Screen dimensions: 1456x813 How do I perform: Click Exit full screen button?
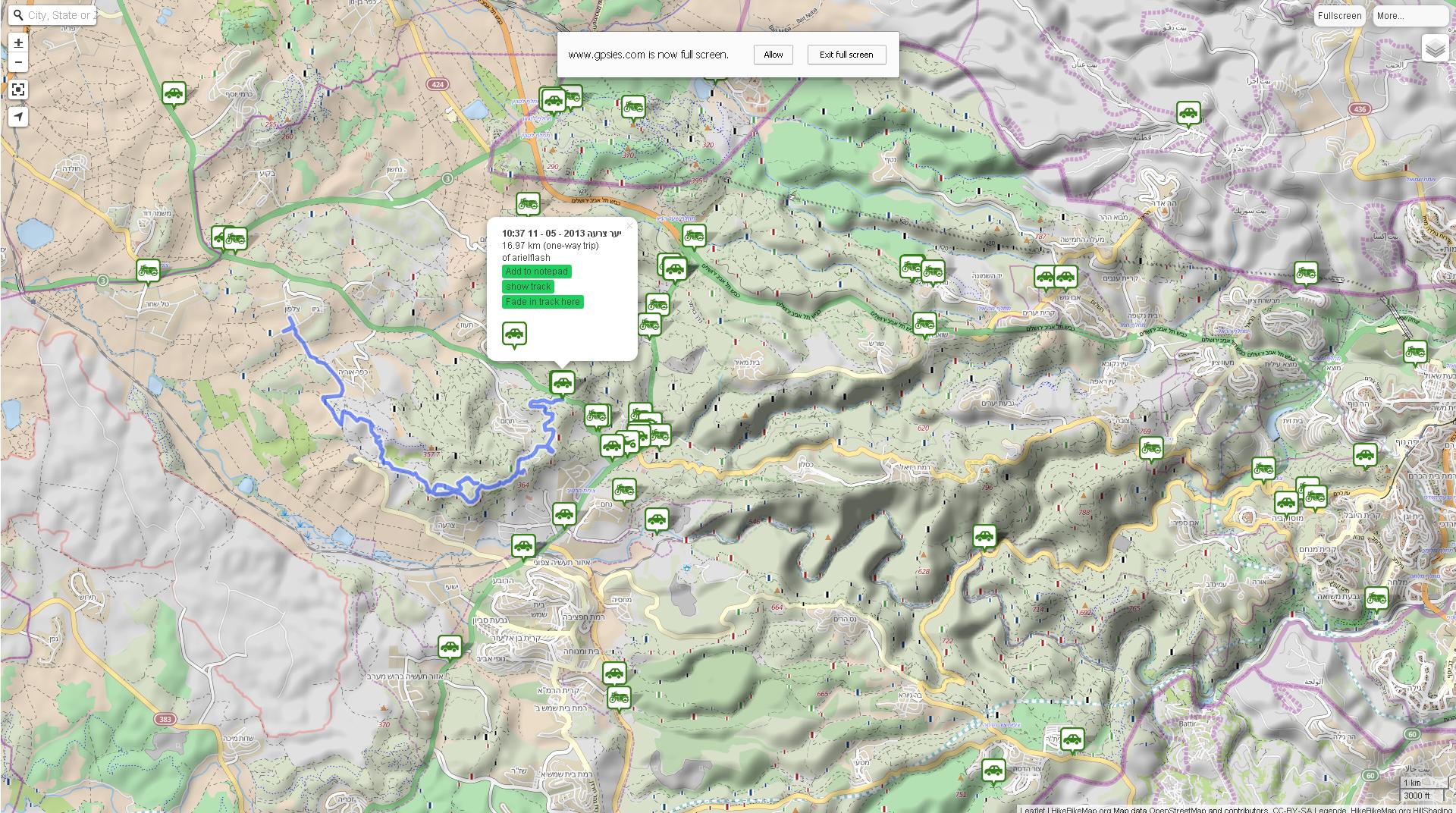(x=846, y=55)
